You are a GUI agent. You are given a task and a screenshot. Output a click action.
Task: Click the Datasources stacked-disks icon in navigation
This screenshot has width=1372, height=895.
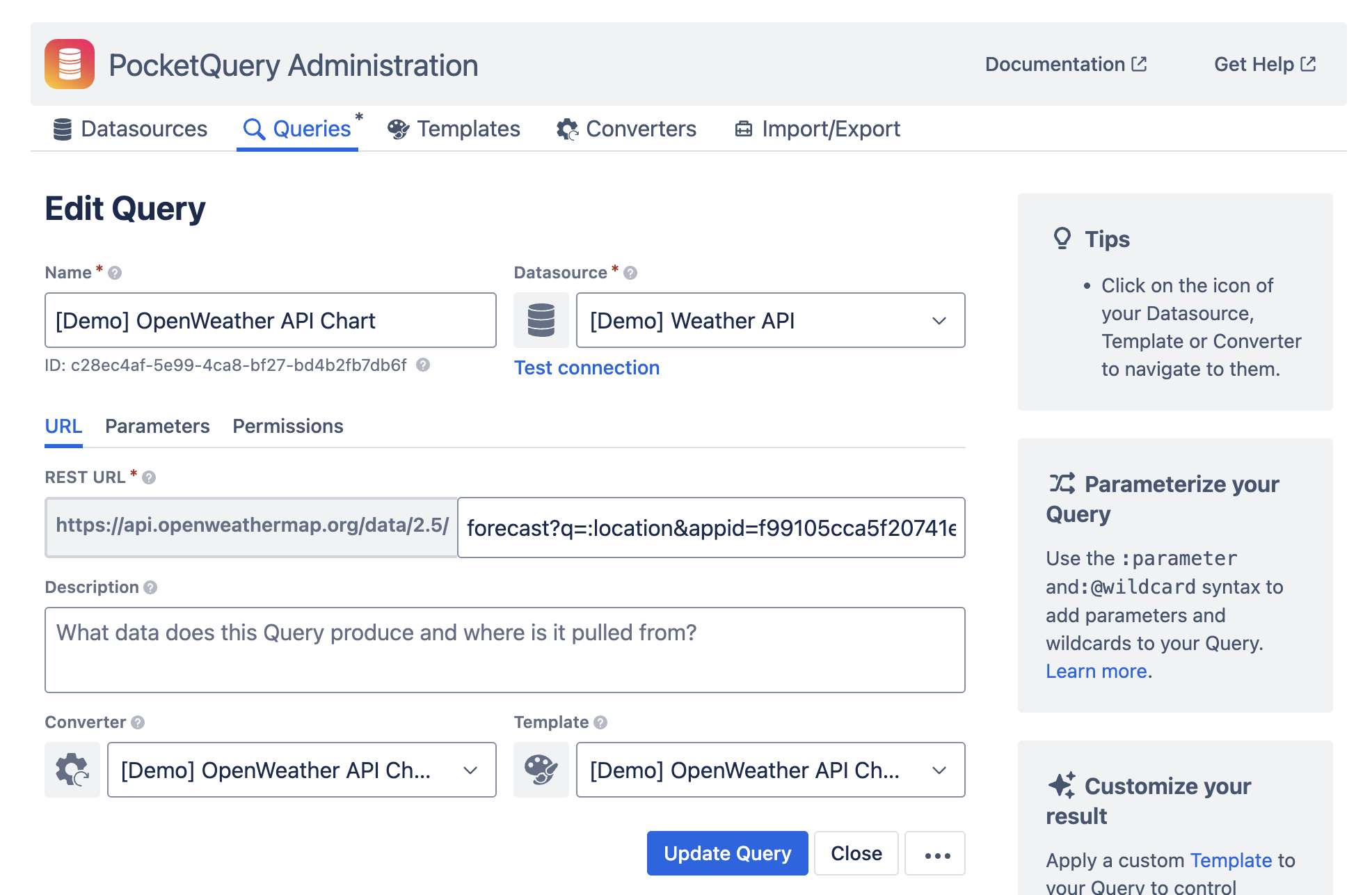pyautogui.click(x=63, y=128)
